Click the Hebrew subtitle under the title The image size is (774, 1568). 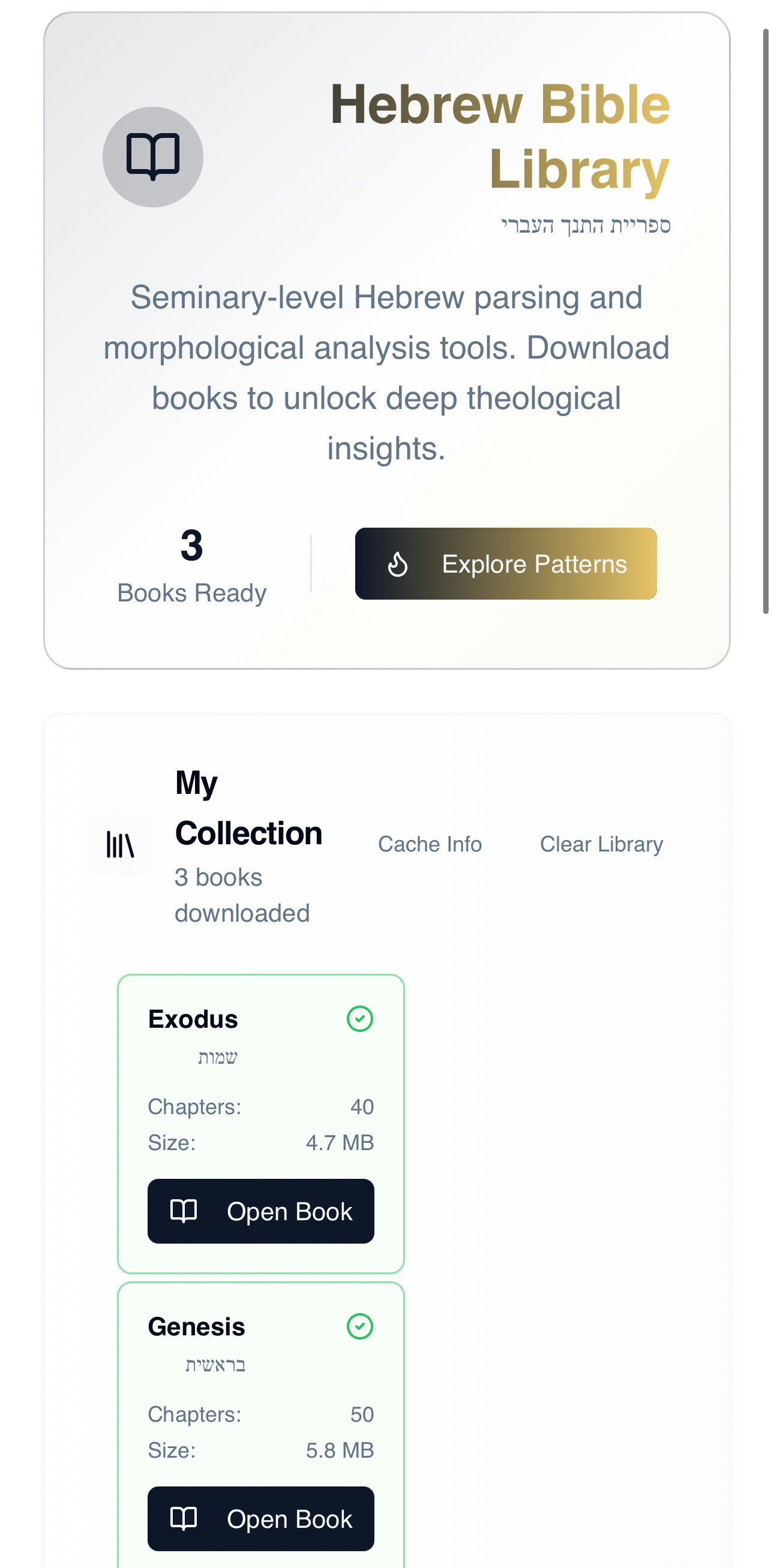tap(585, 225)
